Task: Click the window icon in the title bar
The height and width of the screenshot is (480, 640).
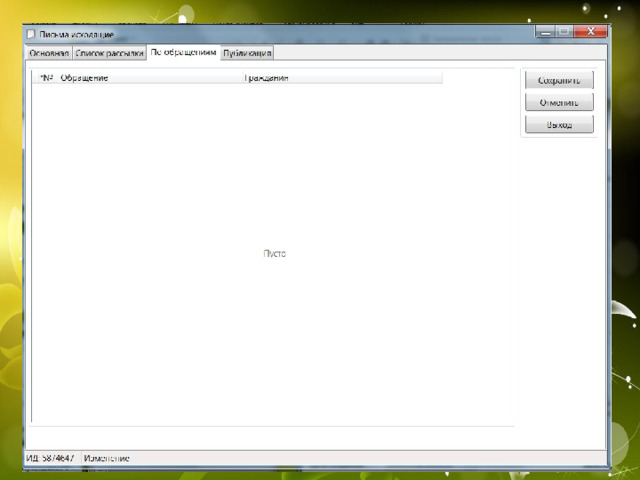Action: (30, 33)
